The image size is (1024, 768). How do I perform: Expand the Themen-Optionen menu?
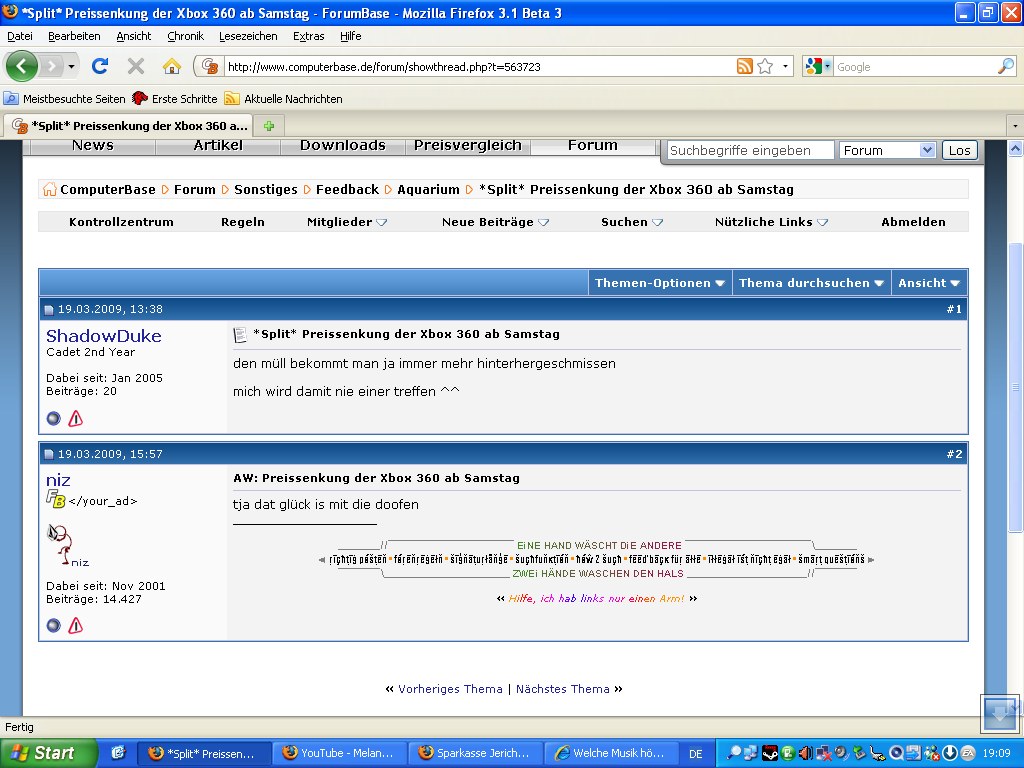[x=660, y=283]
